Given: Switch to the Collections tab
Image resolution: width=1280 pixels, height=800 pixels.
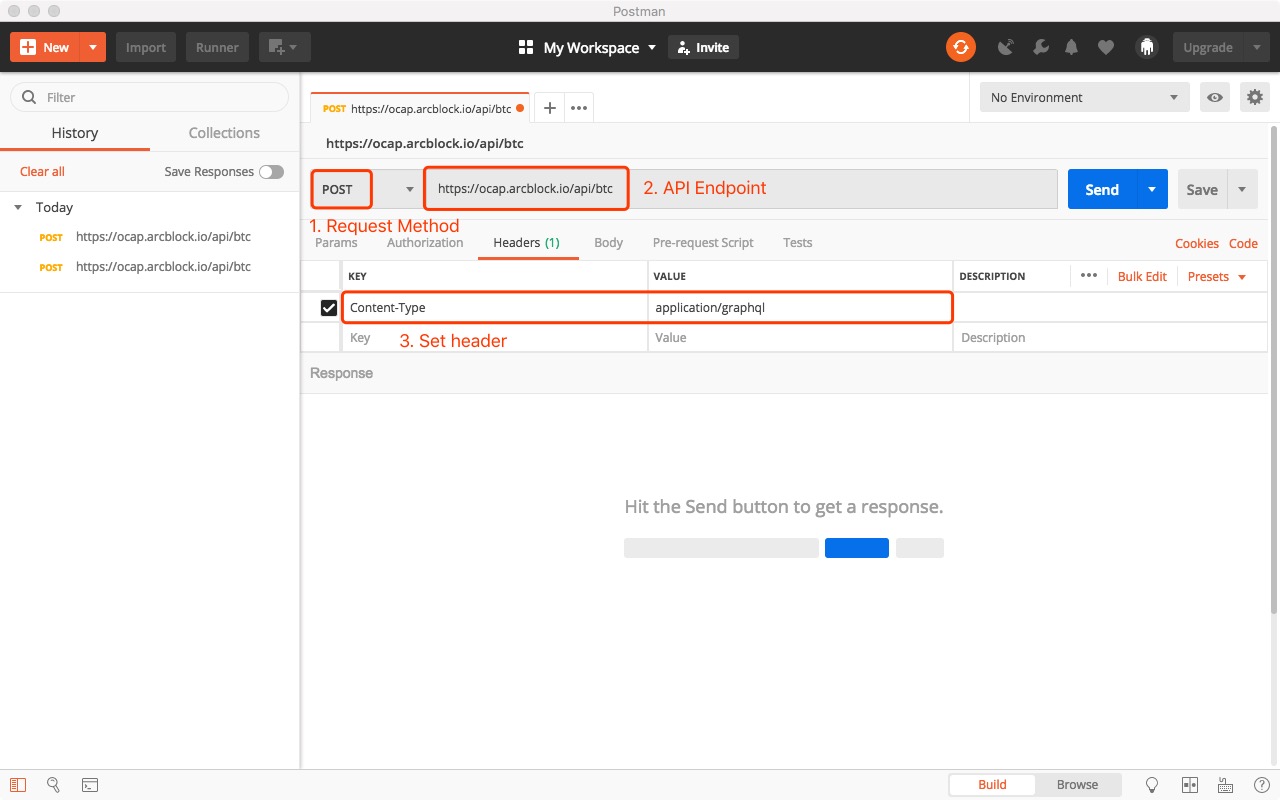Looking at the screenshot, I should (x=224, y=133).
